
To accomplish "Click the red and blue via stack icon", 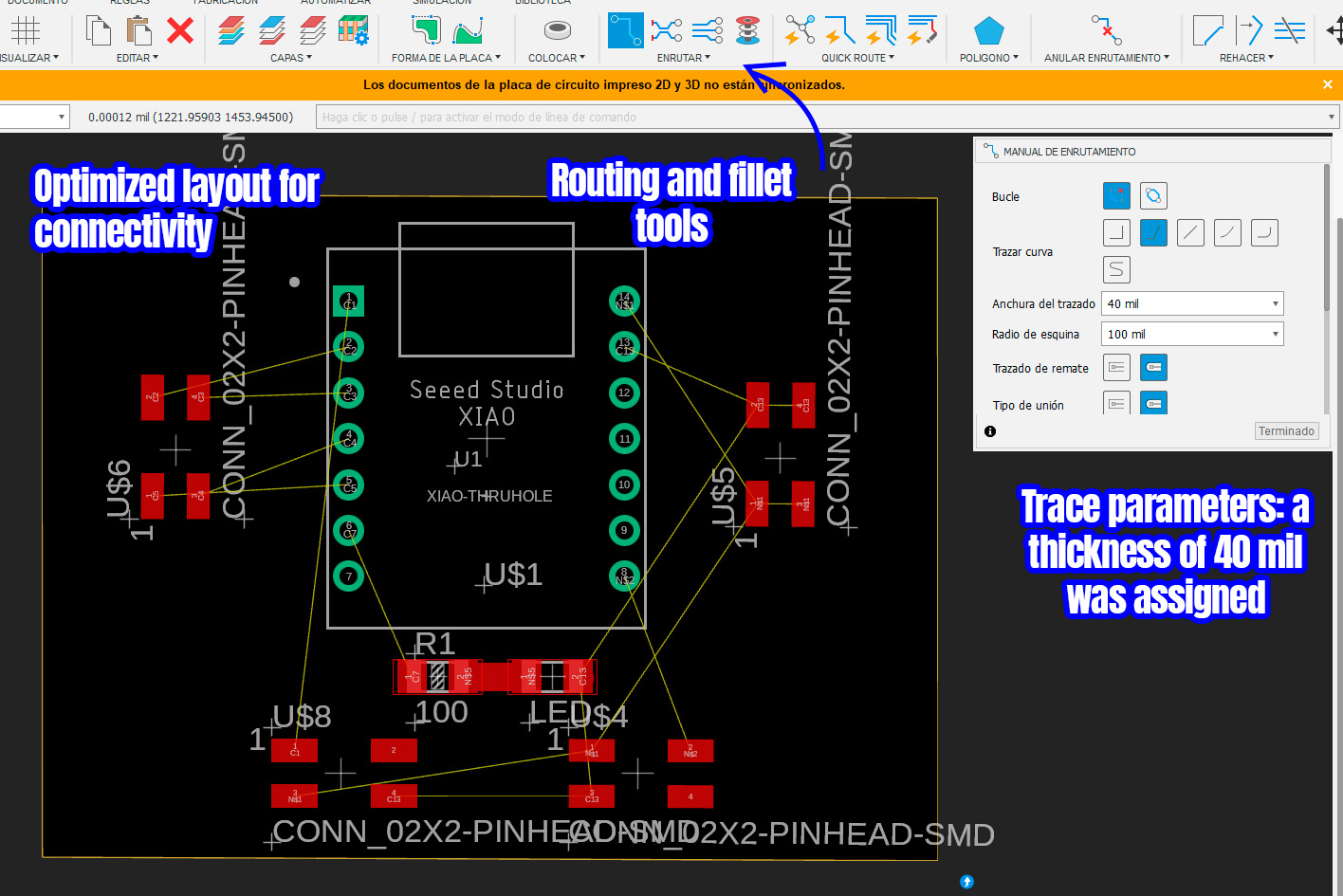I will click(748, 30).
